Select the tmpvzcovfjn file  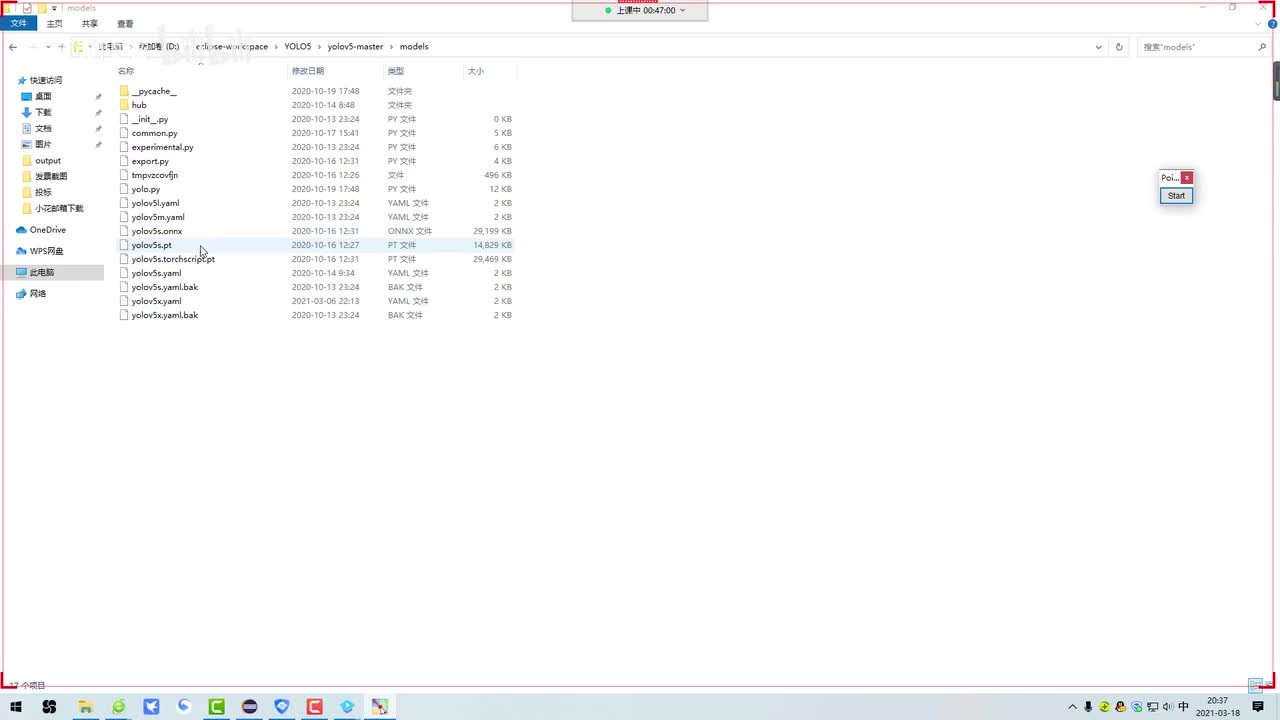point(155,175)
